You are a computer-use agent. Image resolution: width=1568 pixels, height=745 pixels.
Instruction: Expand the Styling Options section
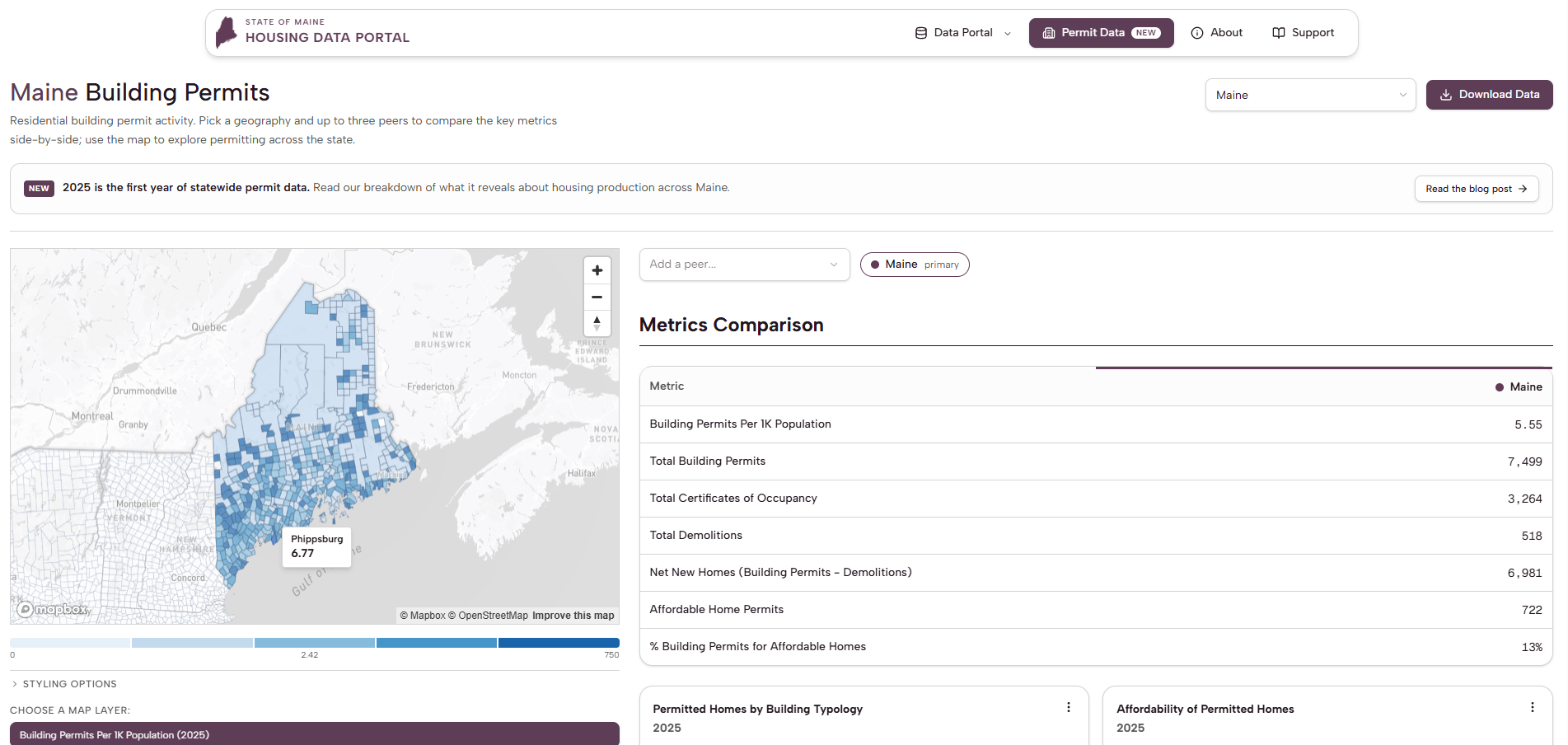point(63,684)
